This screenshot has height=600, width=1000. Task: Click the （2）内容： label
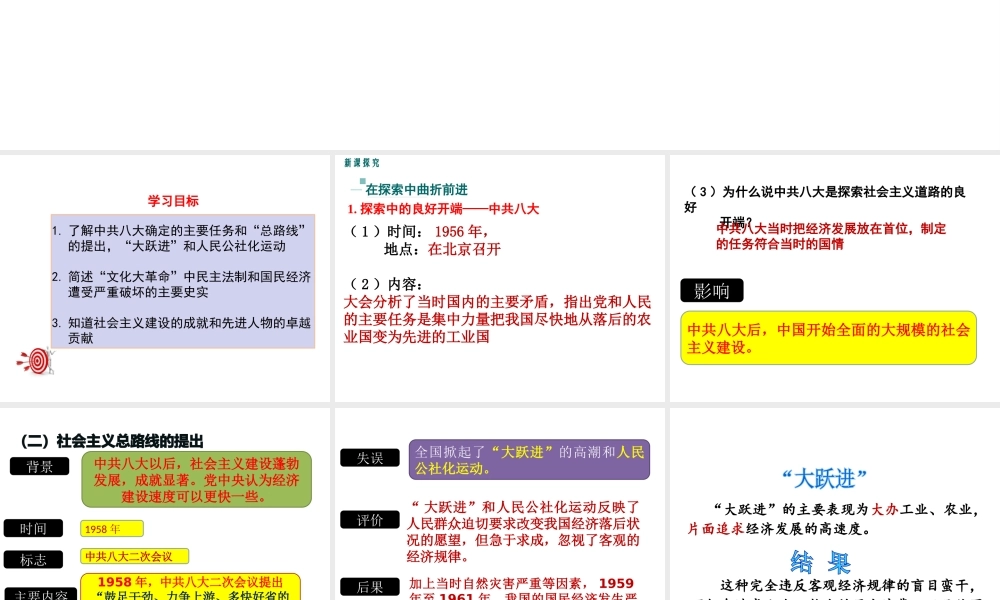point(386,284)
